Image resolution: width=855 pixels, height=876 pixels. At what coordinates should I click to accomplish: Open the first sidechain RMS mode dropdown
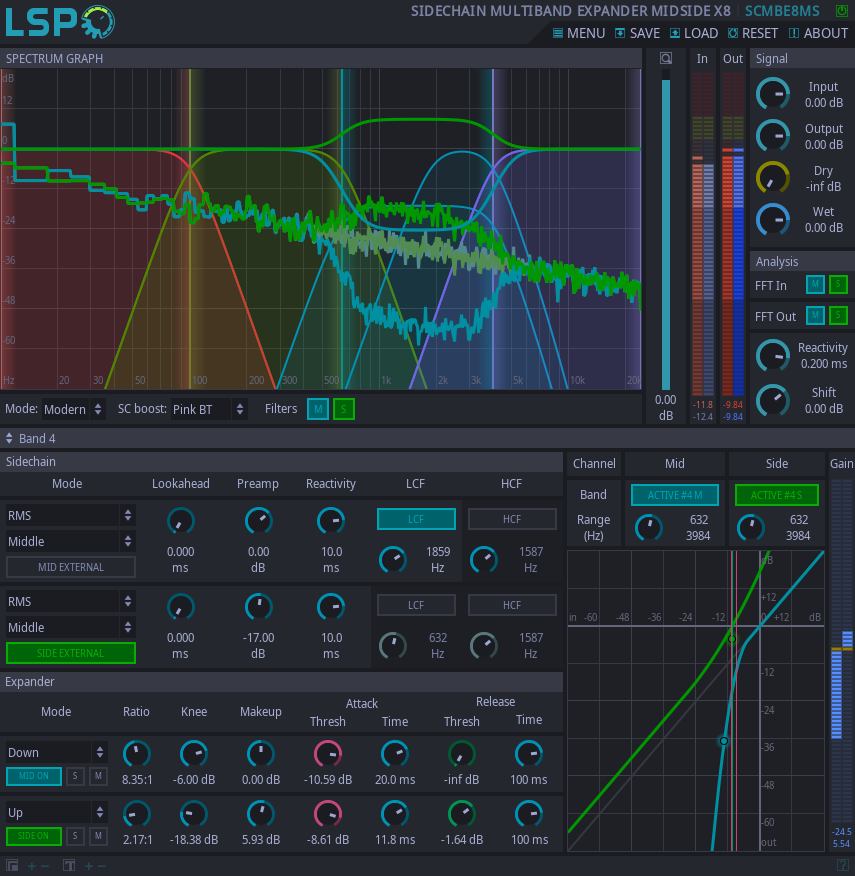(x=70, y=515)
